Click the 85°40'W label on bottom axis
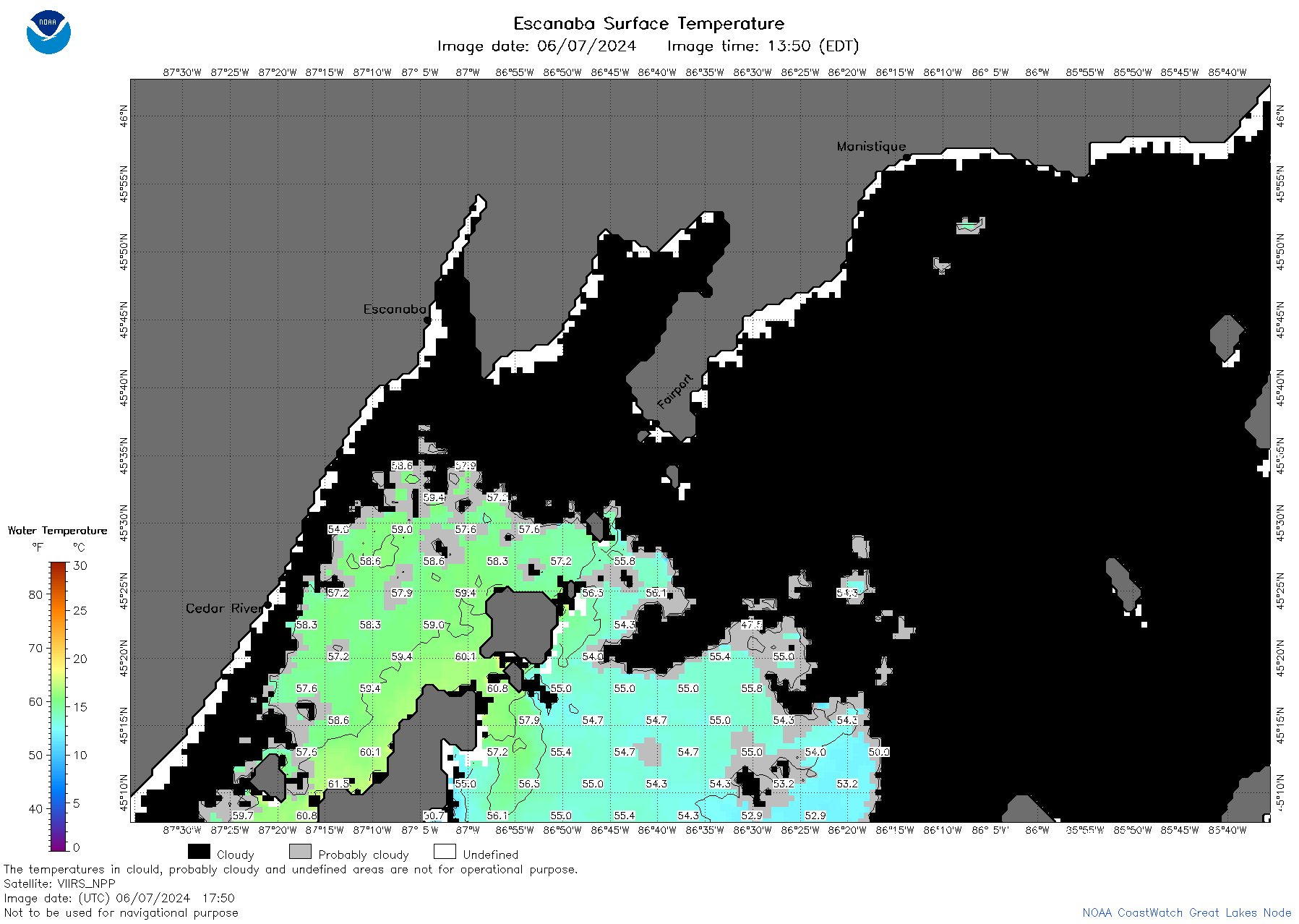Screen dimensions: 1299x924 [1227, 830]
